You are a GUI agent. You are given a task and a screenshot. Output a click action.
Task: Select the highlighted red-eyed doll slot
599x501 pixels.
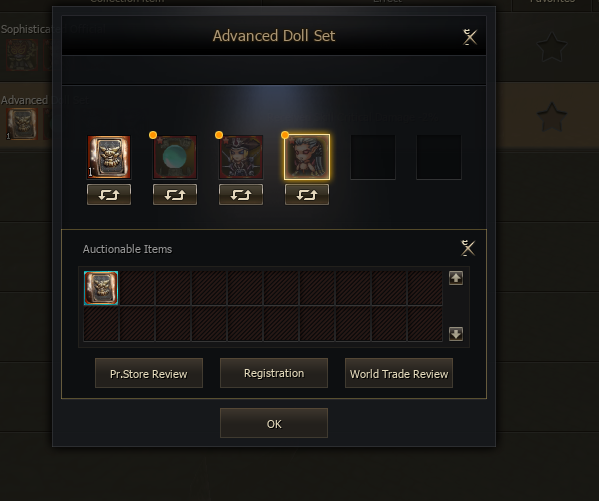(307, 157)
